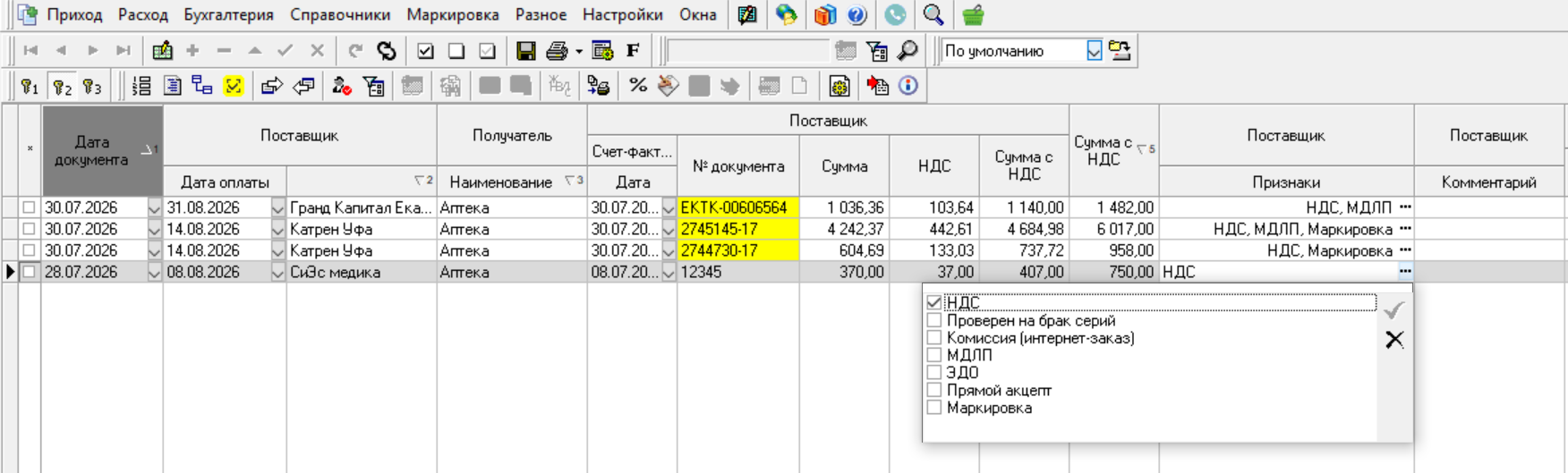Open the invoice date dropdown in the СиЭс медика row
Image resolution: width=1568 pixels, height=473 pixels.
[x=669, y=272]
